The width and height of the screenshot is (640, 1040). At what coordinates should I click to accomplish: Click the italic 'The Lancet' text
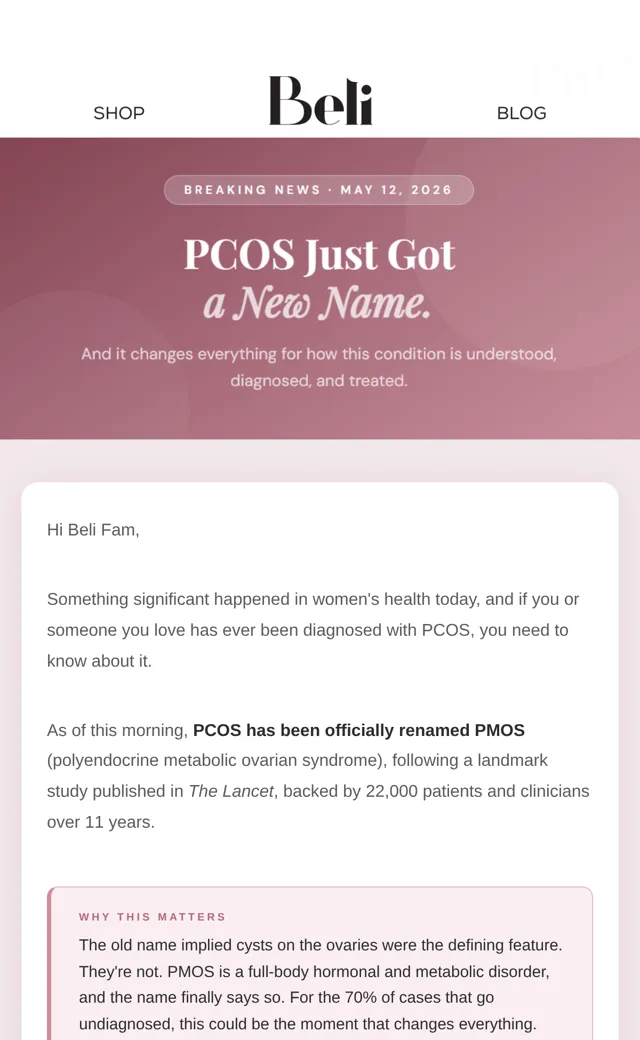pyautogui.click(x=231, y=791)
